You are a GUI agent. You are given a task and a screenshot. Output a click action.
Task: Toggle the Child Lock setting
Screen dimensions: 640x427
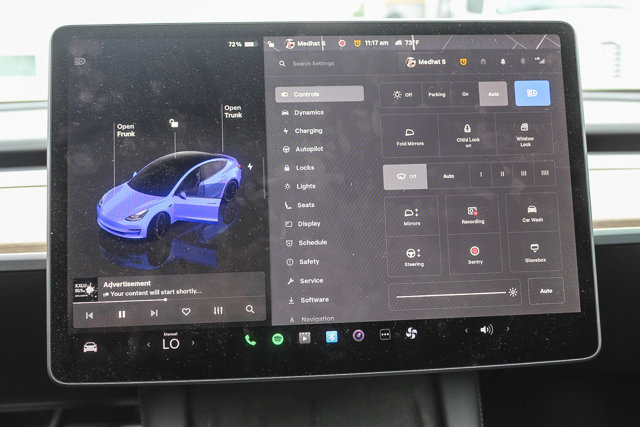[467, 135]
